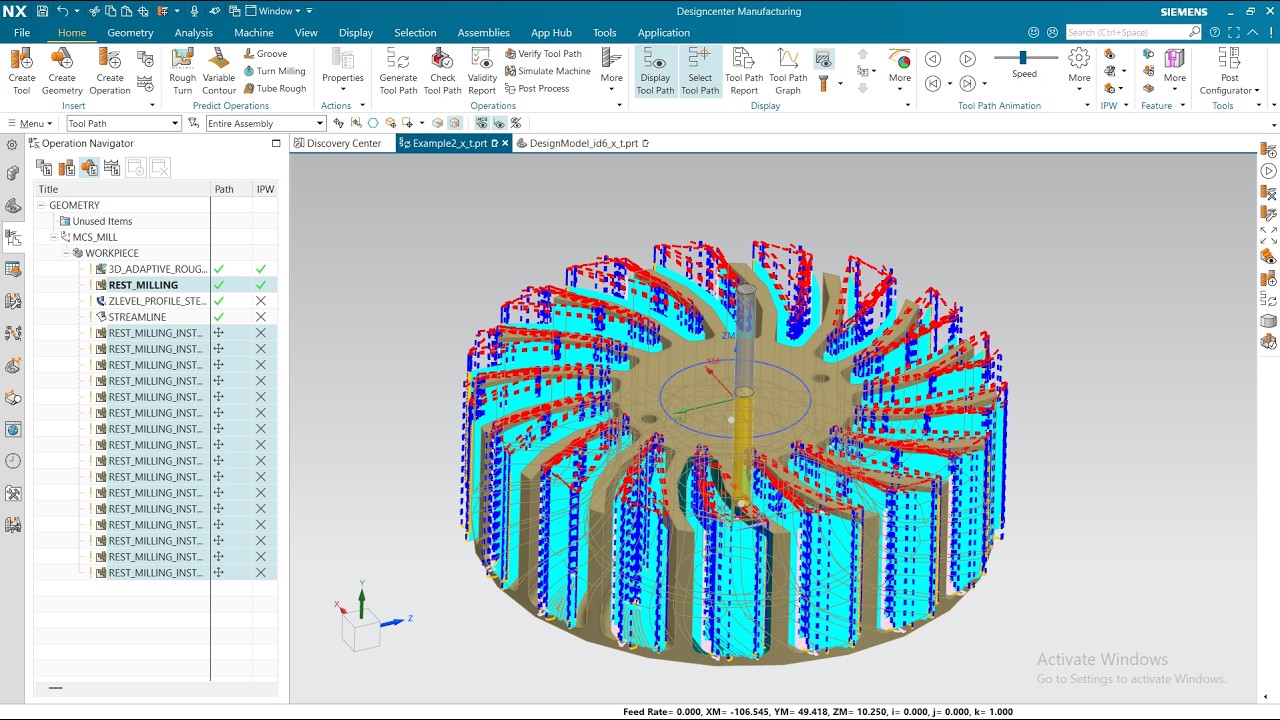The width and height of the screenshot is (1280, 720).
Task: Open the Tool Path Report
Action: pyautogui.click(x=744, y=71)
